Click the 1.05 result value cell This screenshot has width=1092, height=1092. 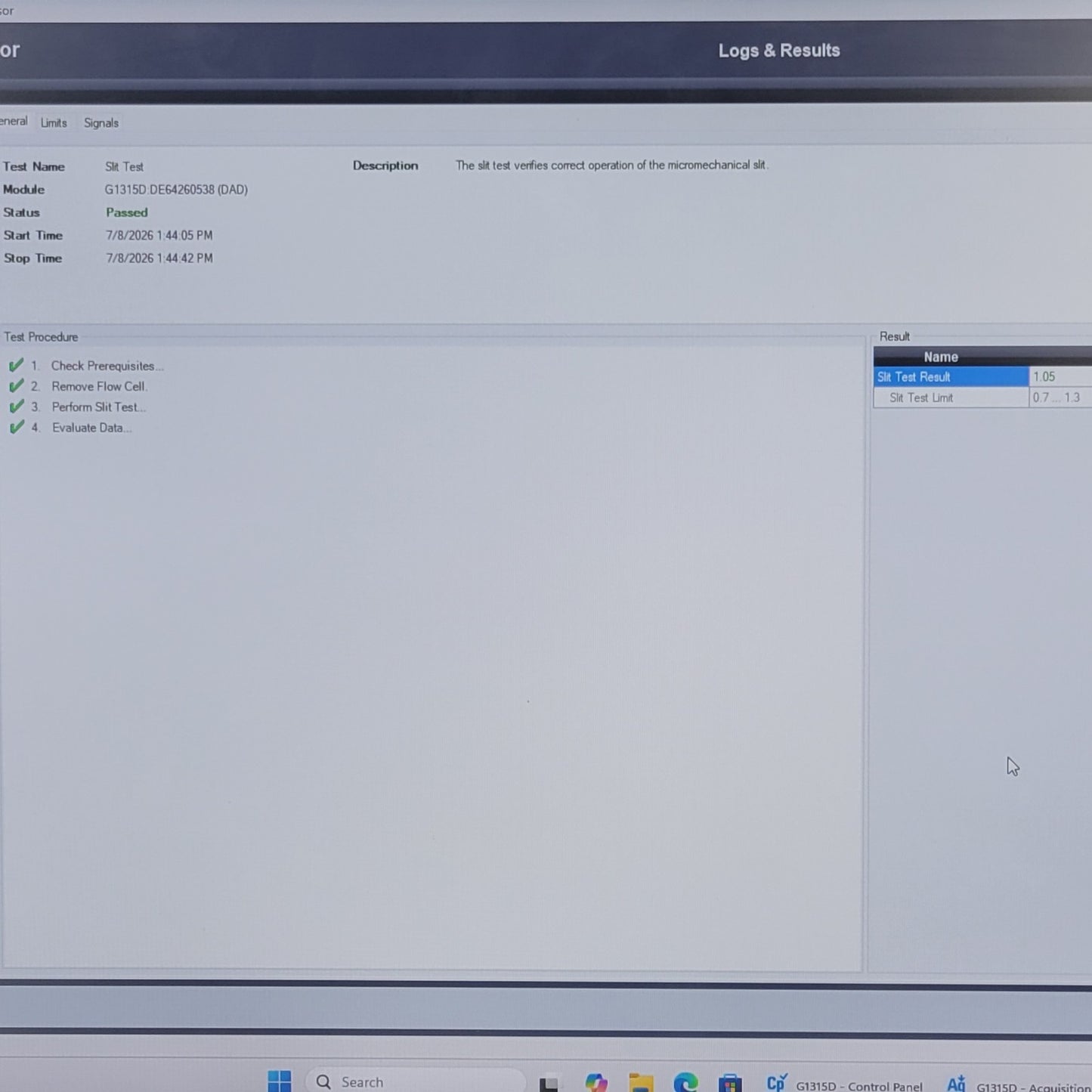1060,376
